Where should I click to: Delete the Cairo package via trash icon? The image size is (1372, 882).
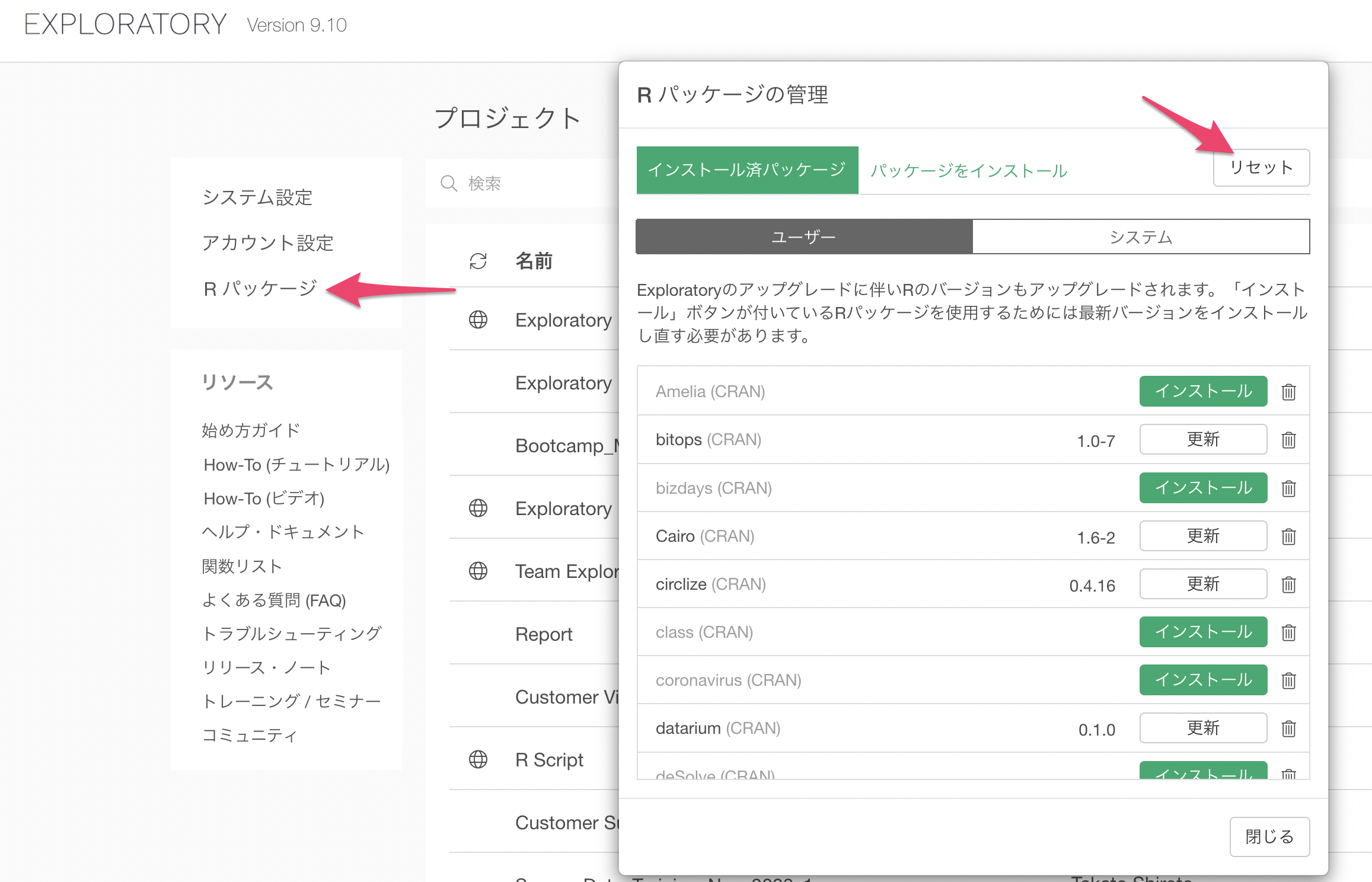[1288, 536]
